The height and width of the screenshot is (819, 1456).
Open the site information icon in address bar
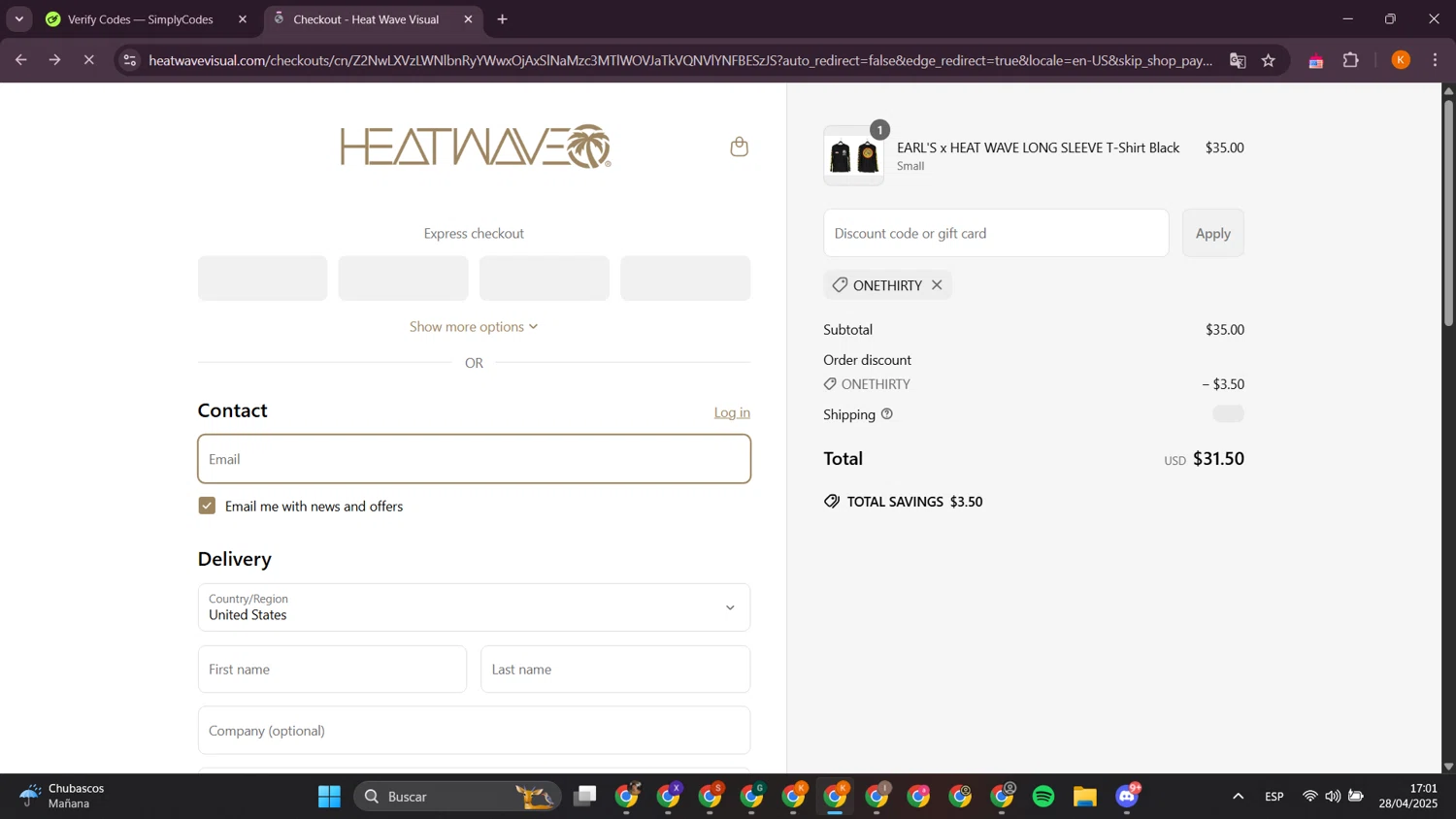tap(130, 60)
